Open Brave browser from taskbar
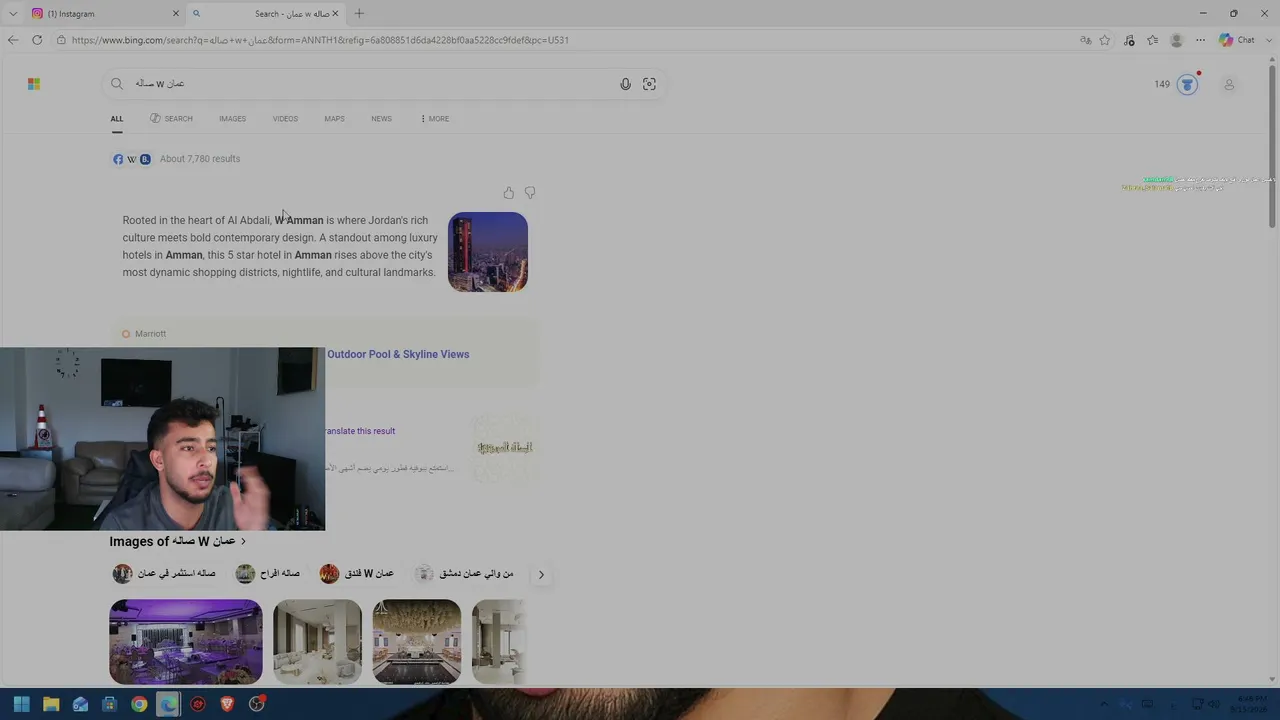 [x=227, y=704]
